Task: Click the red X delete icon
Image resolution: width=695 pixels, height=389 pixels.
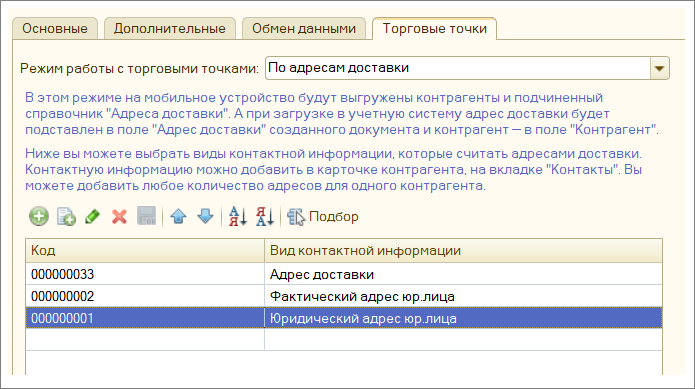Action: 119,217
